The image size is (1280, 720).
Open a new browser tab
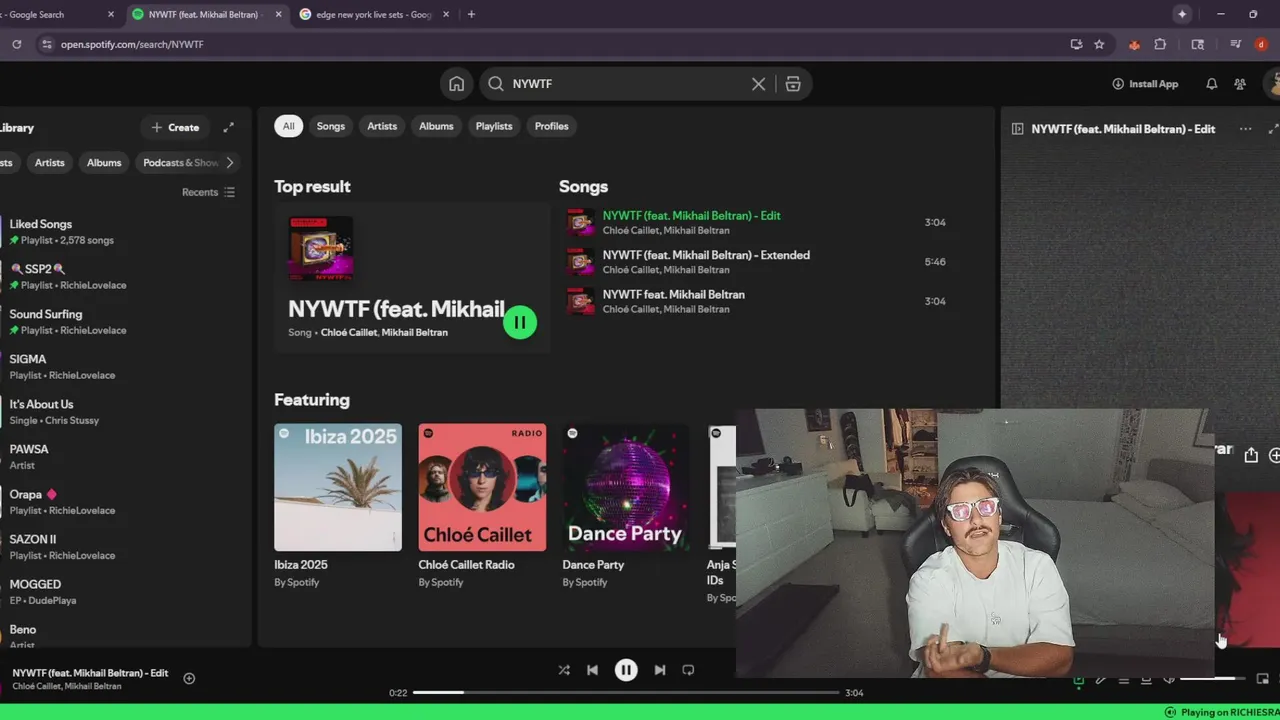(471, 14)
